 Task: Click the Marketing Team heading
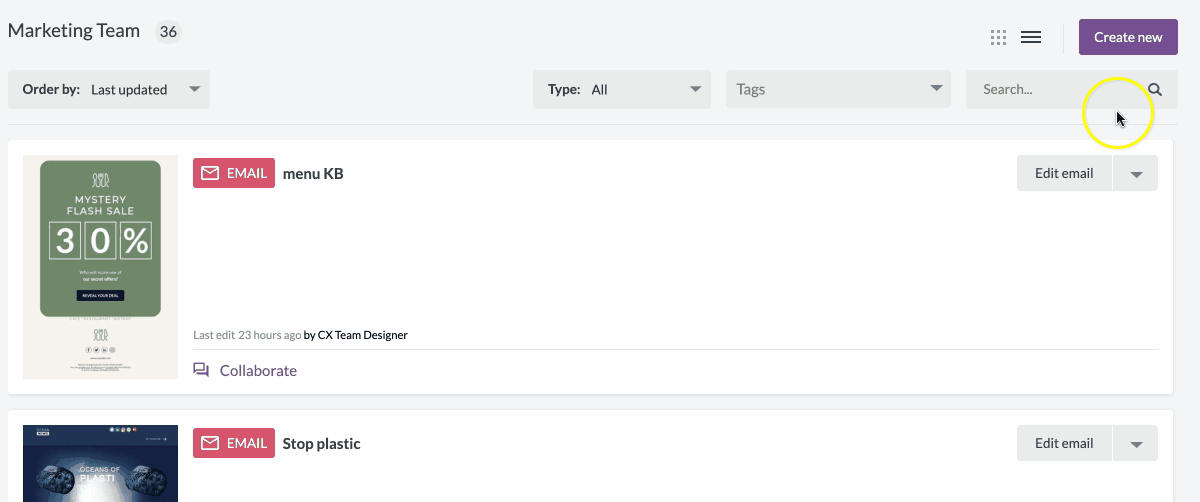tap(74, 30)
